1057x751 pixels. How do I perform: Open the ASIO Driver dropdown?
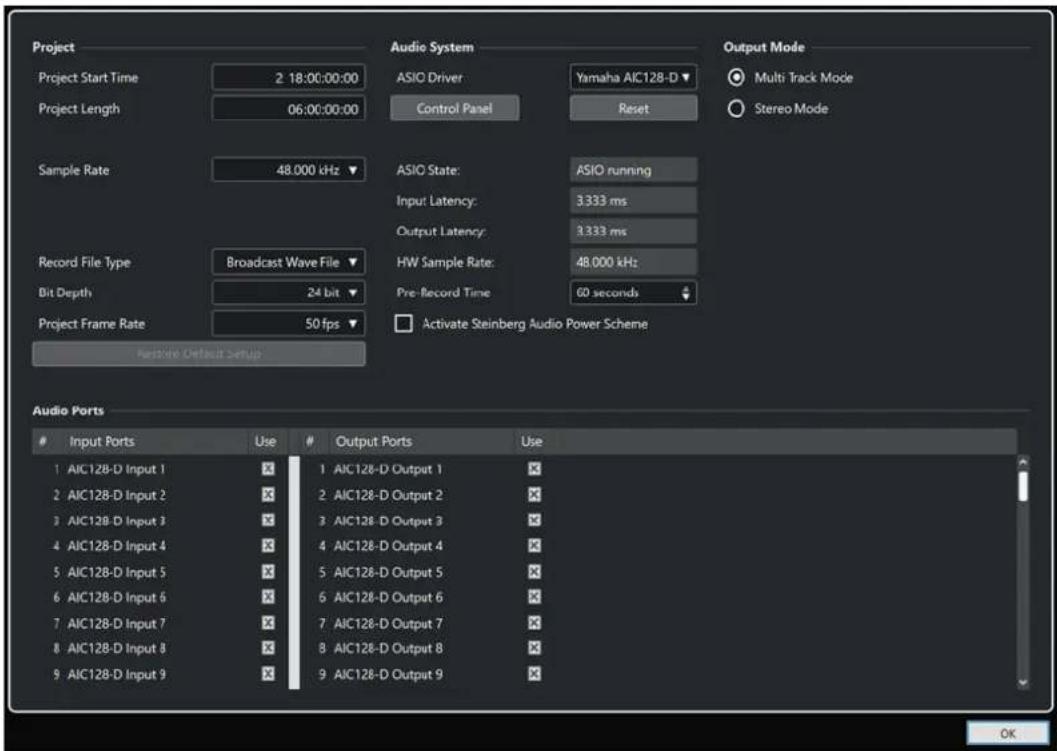click(x=633, y=78)
